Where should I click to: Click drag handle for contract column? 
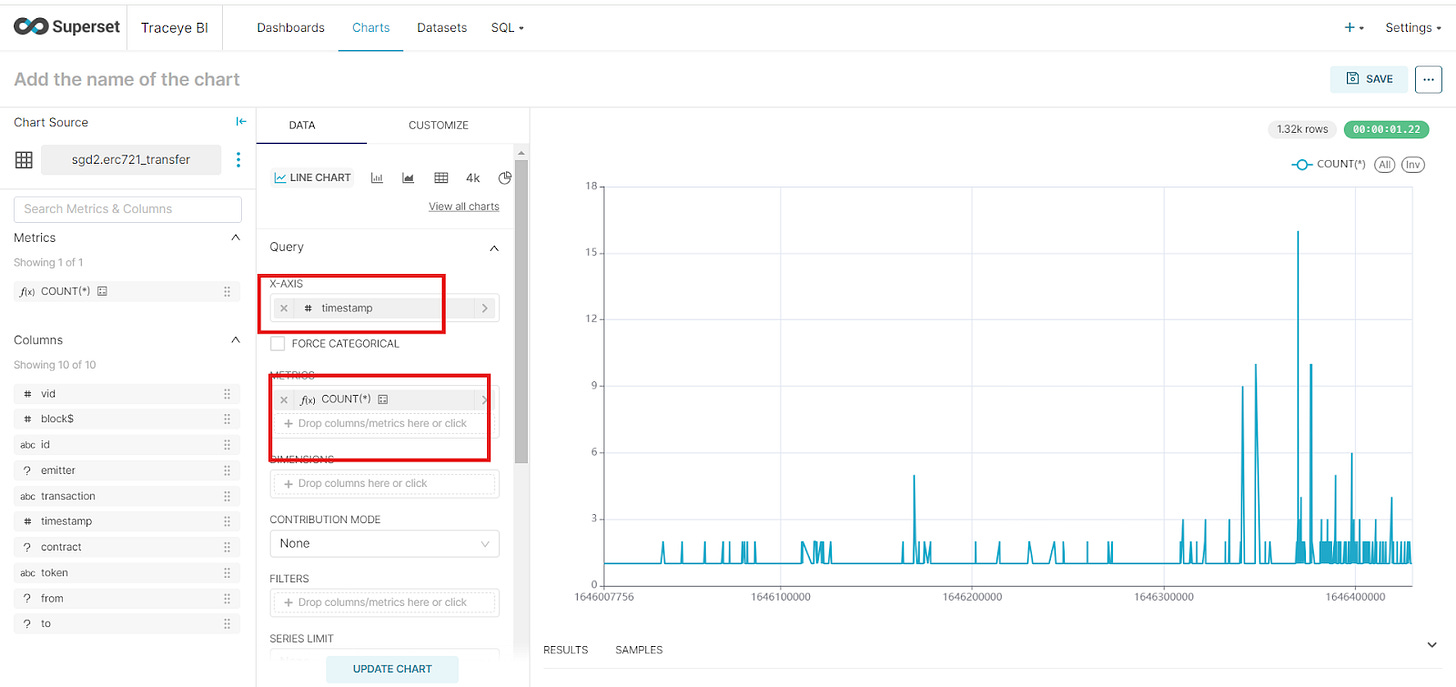[227, 547]
